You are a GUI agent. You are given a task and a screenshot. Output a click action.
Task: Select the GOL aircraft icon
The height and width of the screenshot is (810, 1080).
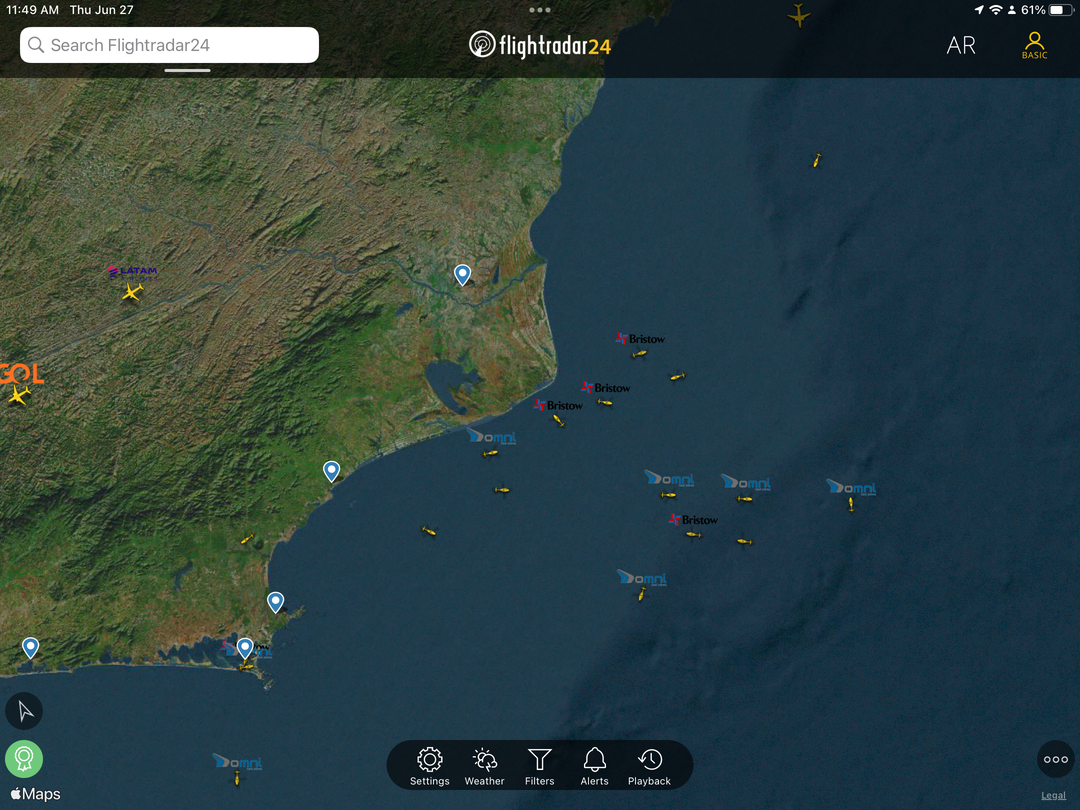coord(19,395)
